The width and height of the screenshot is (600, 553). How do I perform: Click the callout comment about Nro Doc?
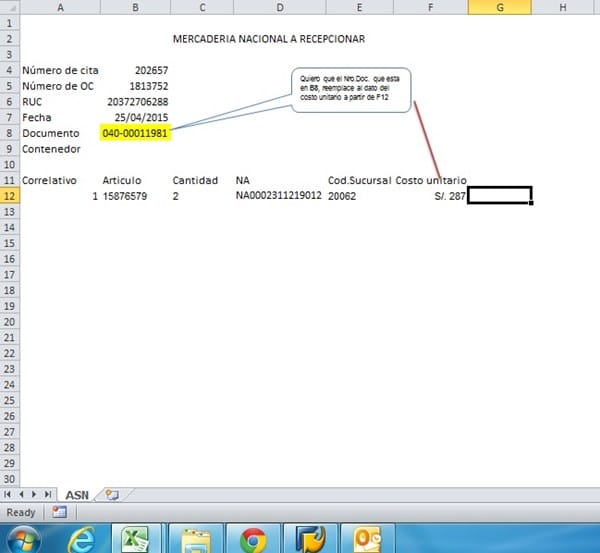point(351,90)
